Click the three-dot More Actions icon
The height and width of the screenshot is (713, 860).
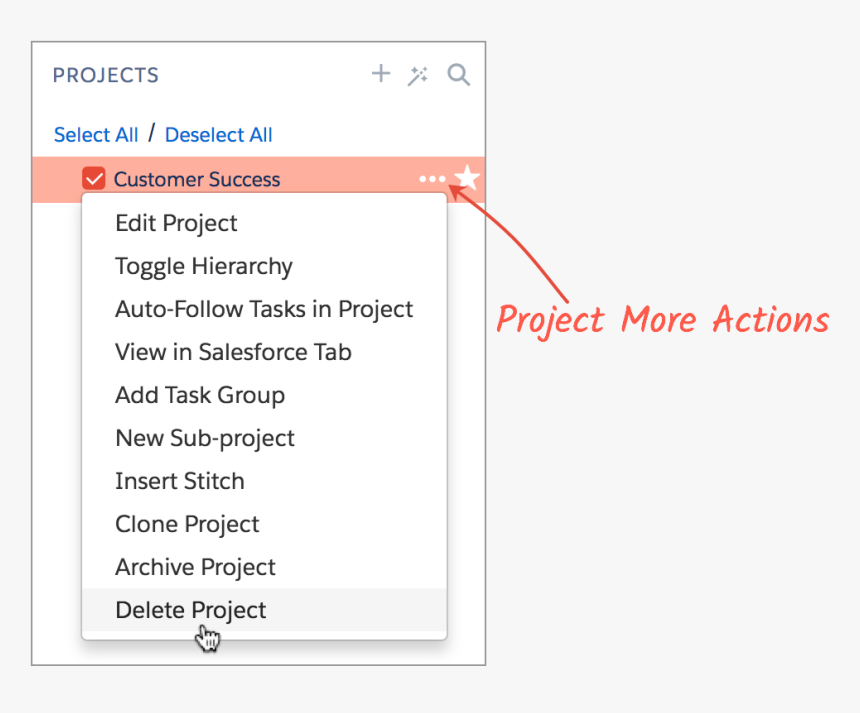(x=432, y=179)
